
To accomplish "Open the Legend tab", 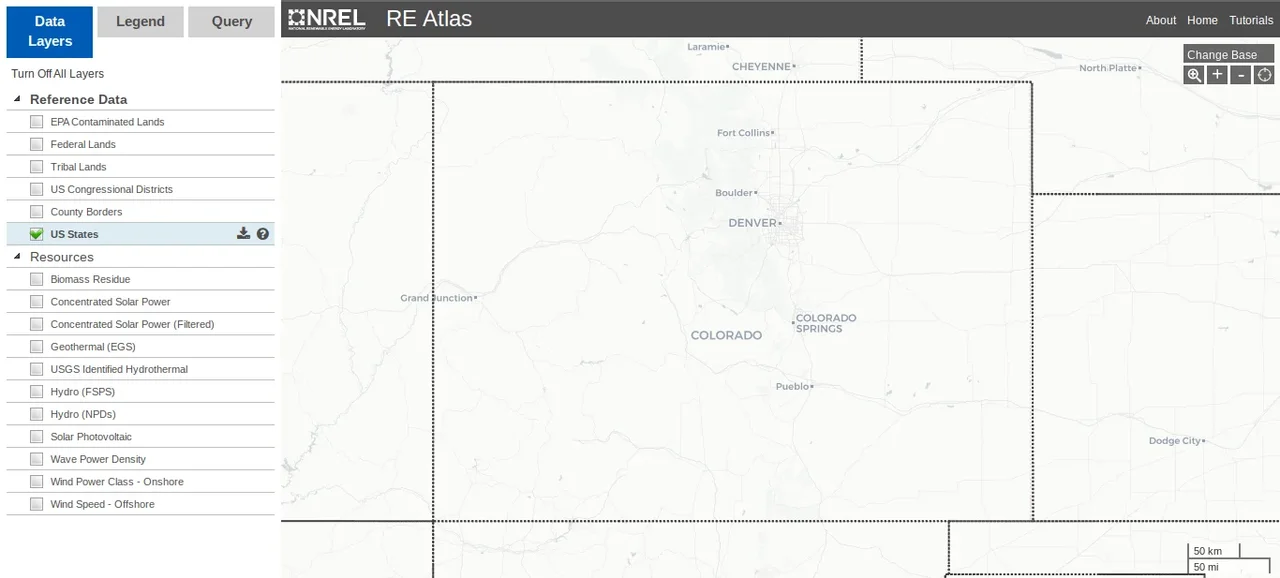I will [140, 22].
